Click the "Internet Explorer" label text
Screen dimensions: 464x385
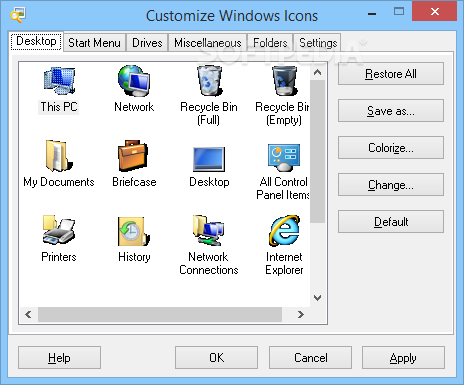[x=284, y=263]
